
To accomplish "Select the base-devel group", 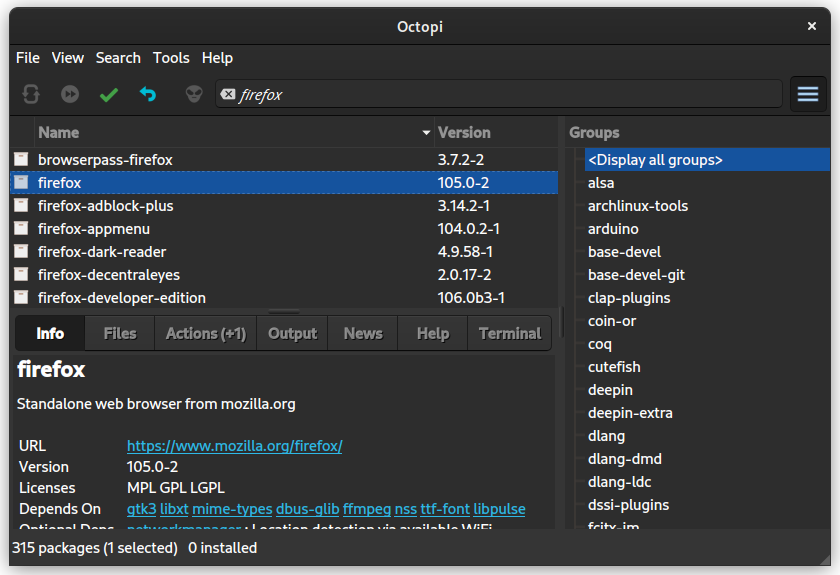I will [624, 252].
